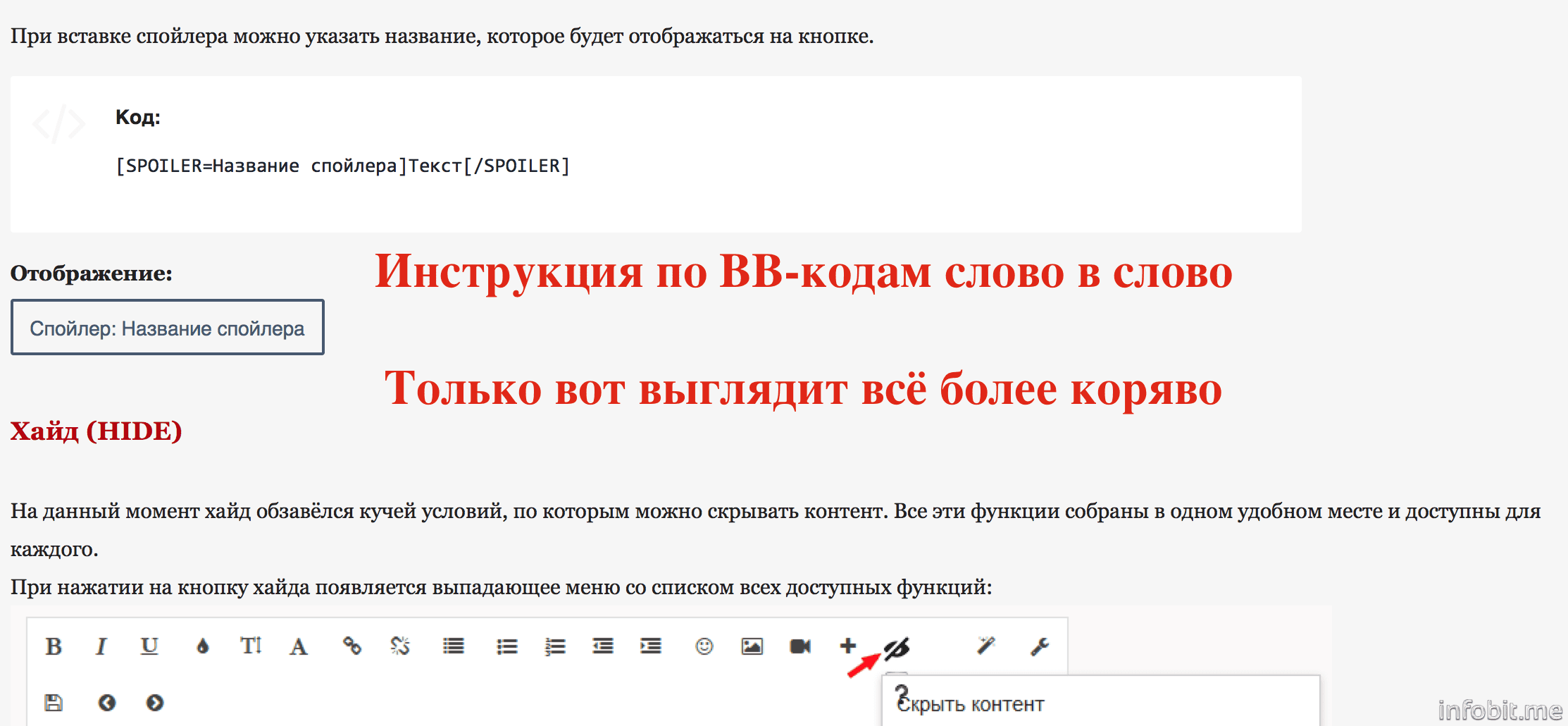Screen dimensions: 1568x726
Task: Remove formatting with magic wand icon
Action: [986, 646]
